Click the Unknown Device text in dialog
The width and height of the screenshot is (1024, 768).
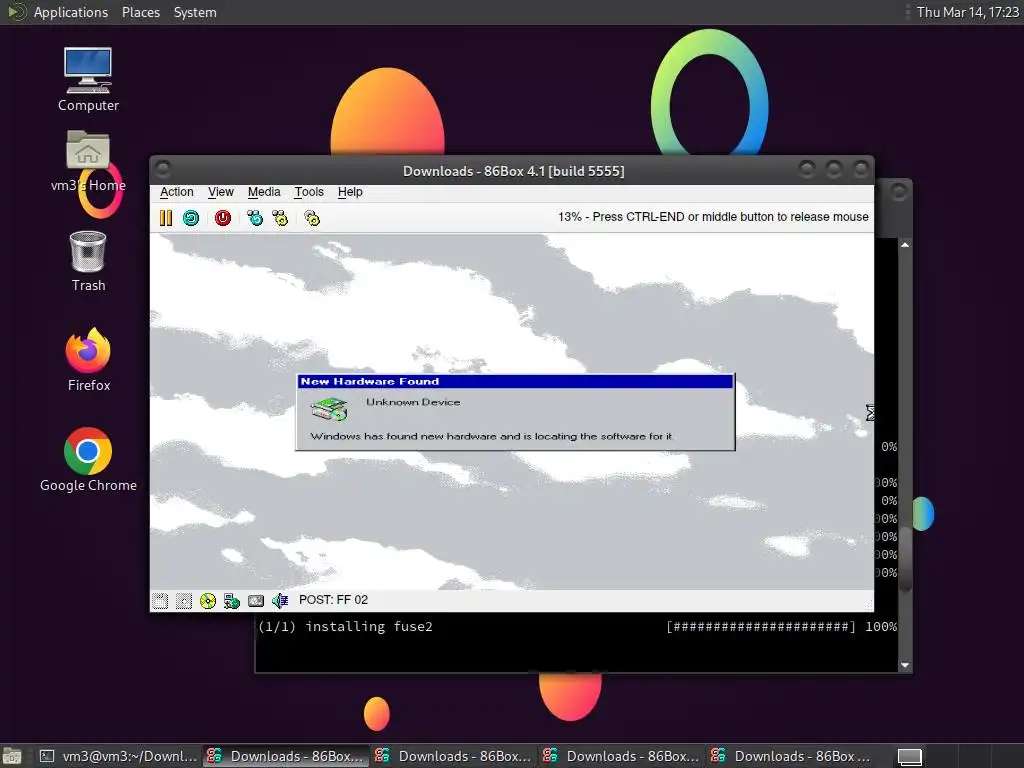point(413,402)
